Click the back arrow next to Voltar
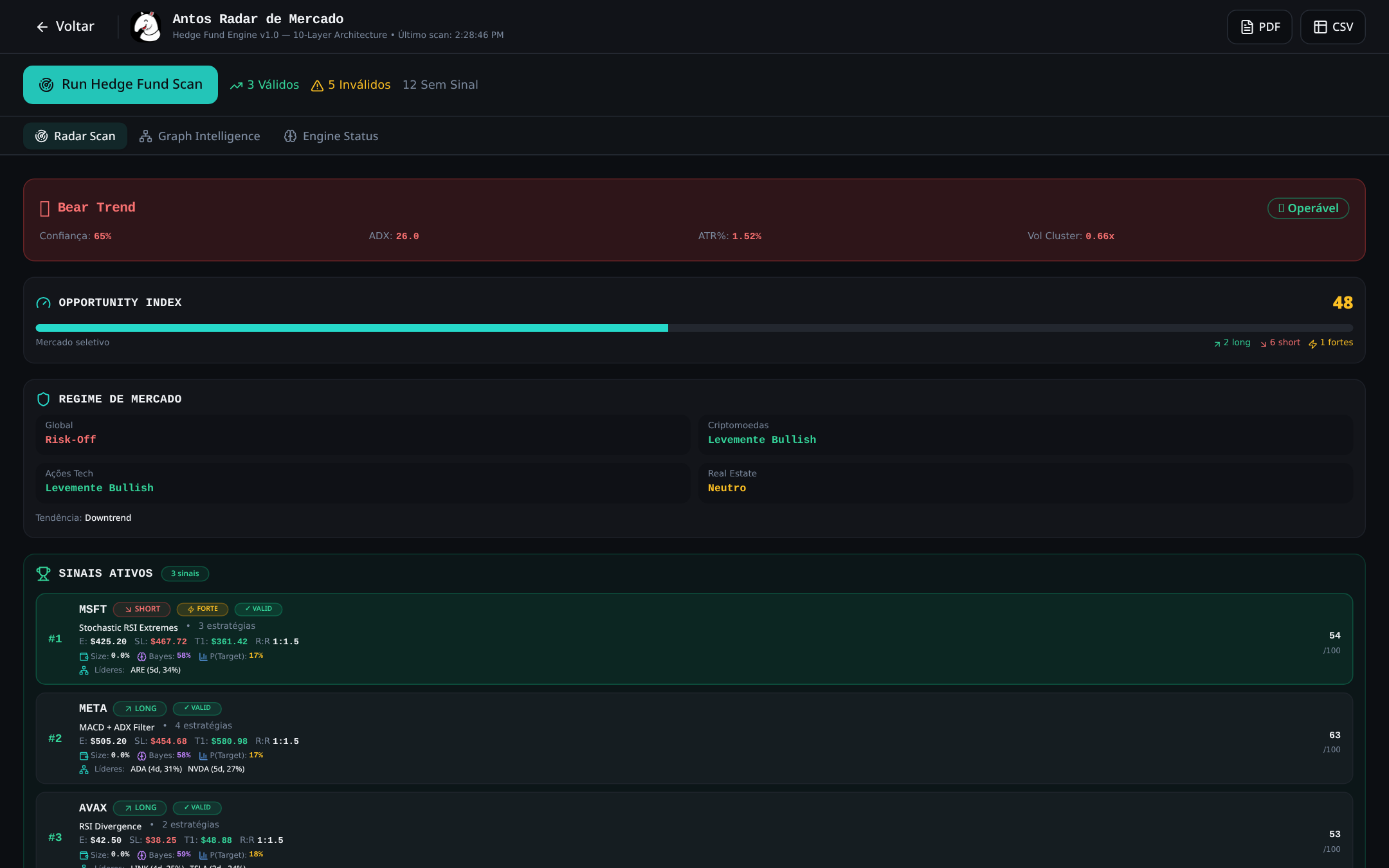 coord(42,27)
